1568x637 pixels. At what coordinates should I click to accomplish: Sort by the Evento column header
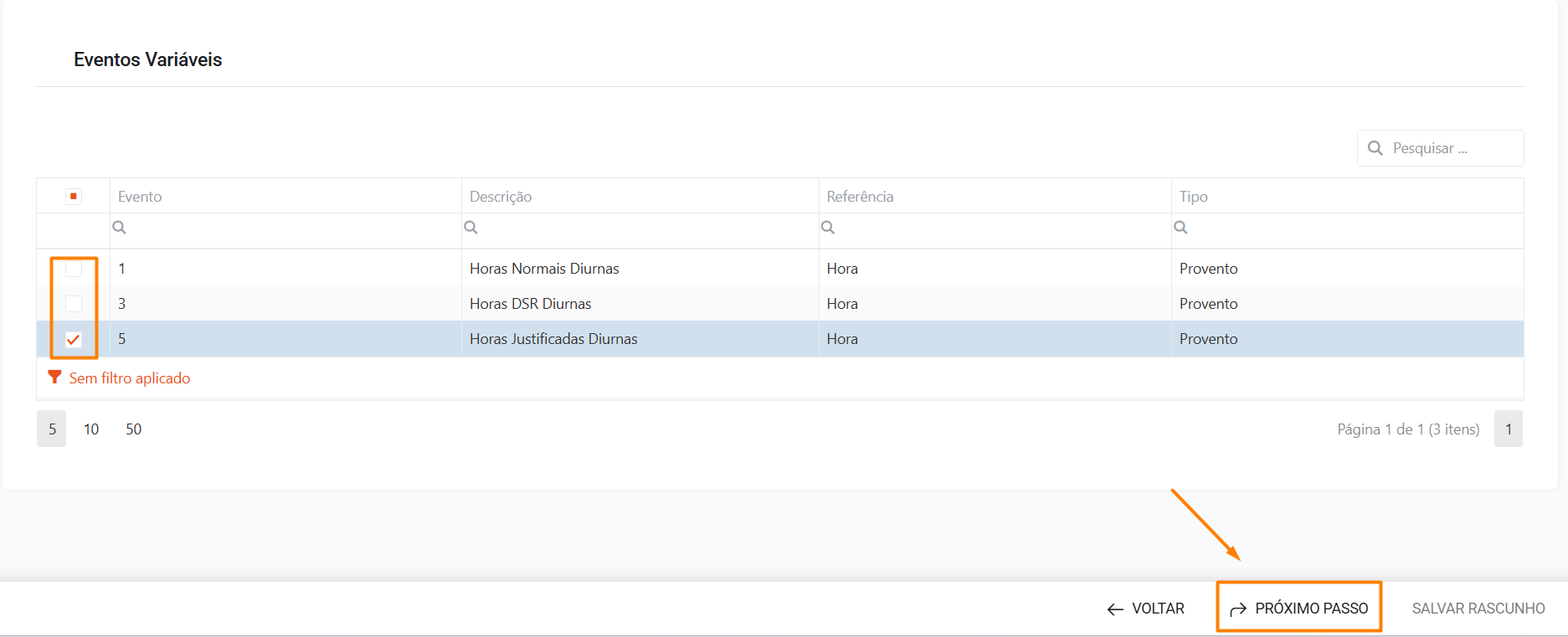point(140,197)
